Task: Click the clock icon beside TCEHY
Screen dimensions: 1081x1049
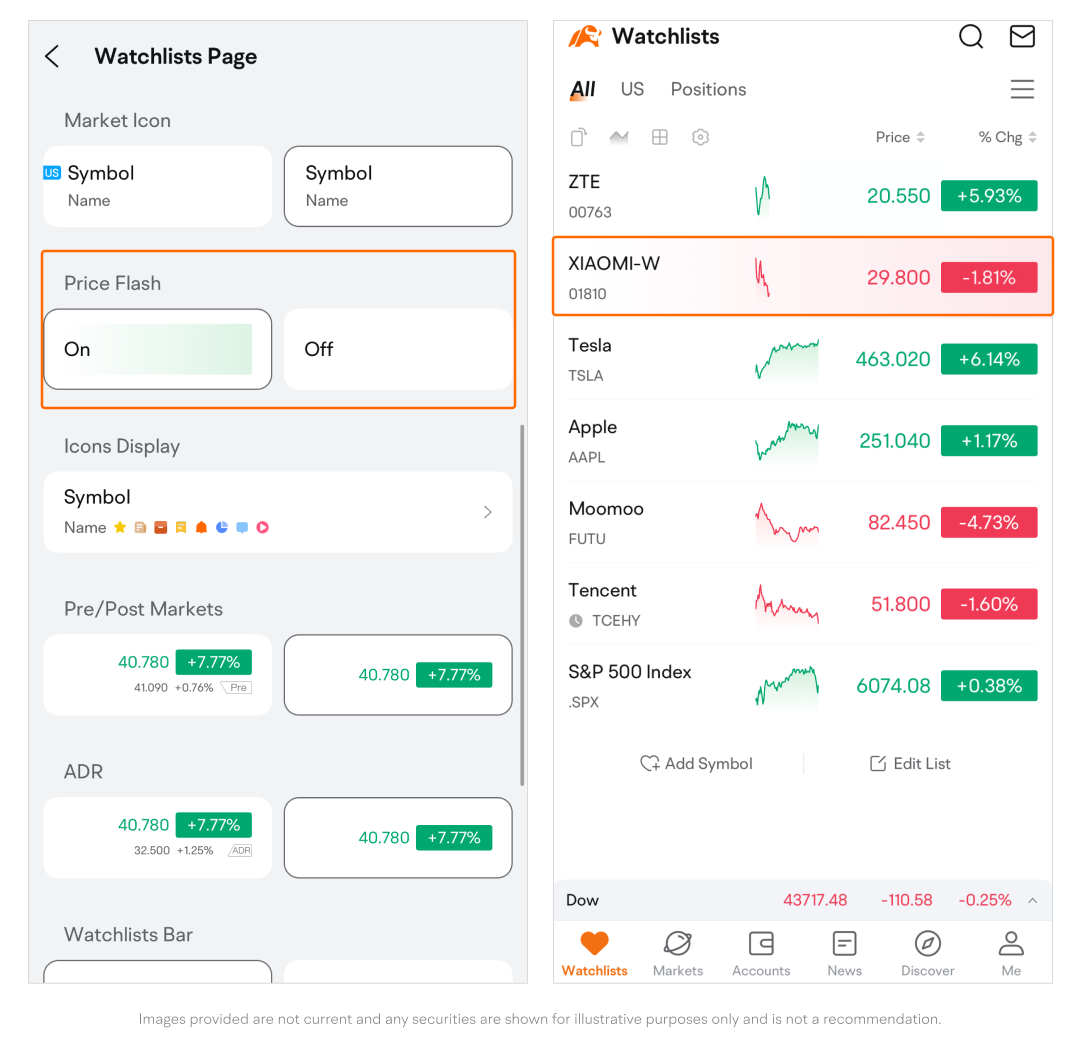Action: (576, 620)
